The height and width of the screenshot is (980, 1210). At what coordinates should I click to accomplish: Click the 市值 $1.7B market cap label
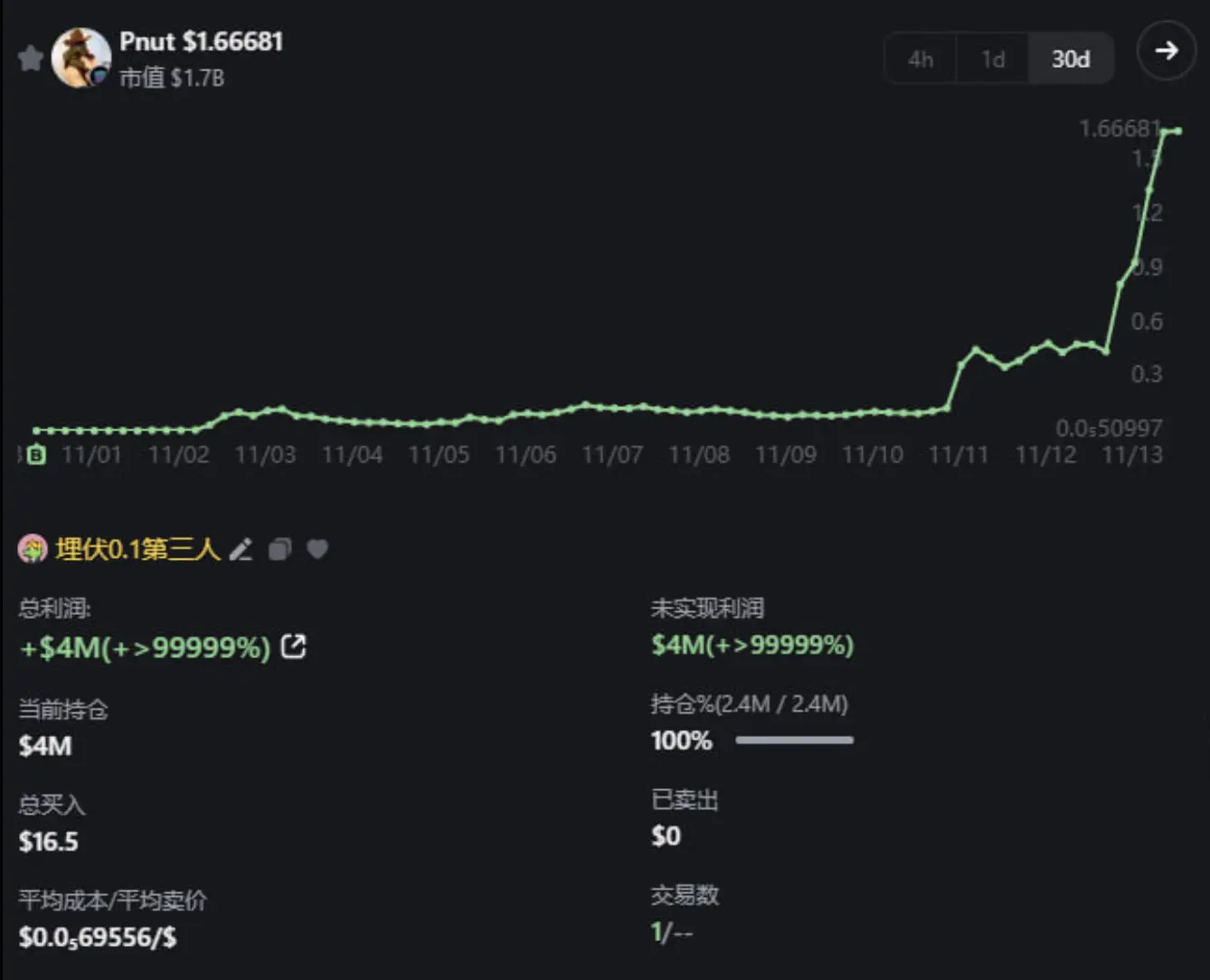[x=172, y=79]
